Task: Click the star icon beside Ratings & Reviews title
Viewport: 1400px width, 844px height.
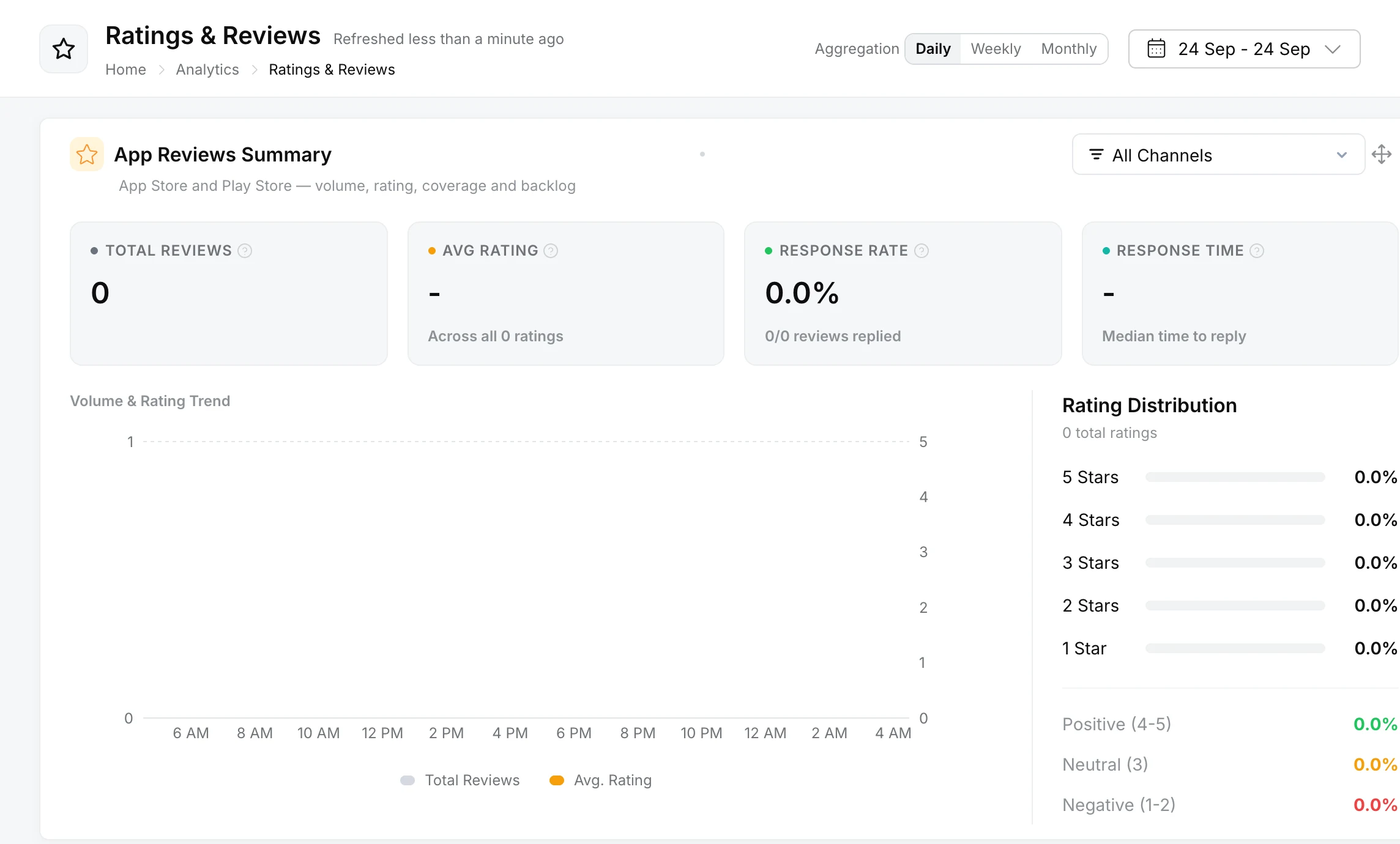Action: (64, 49)
